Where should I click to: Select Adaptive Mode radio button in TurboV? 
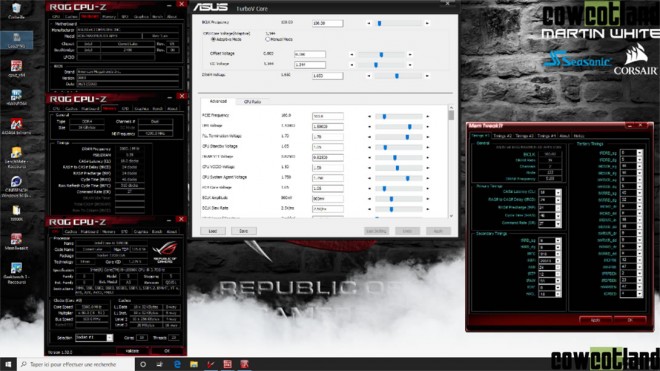[213, 39]
